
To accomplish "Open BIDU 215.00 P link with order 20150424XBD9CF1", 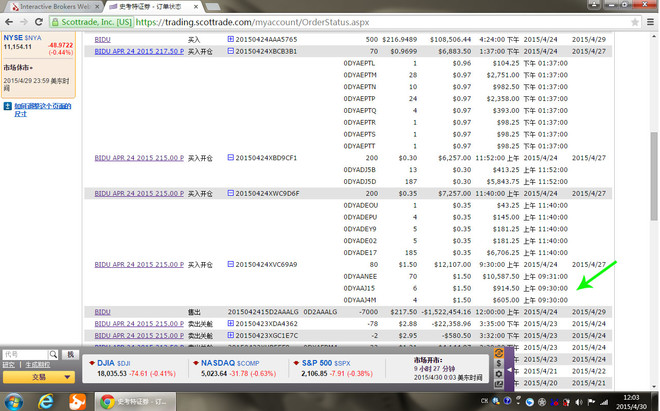I will pos(139,158).
